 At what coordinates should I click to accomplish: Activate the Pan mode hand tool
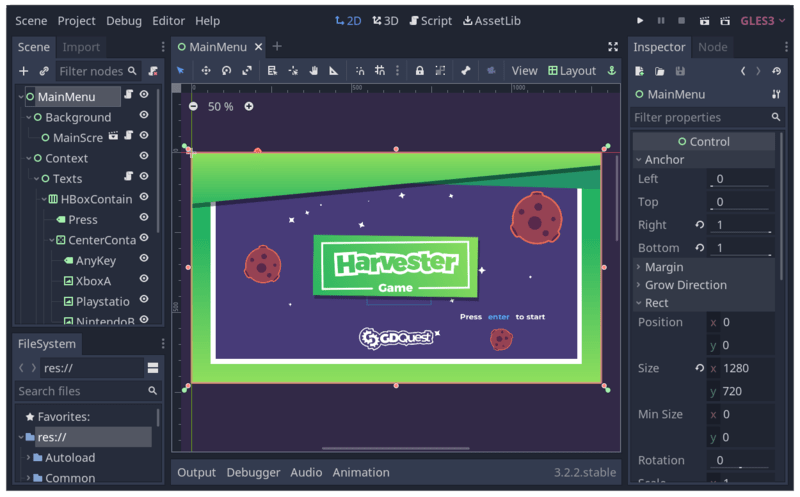313,71
